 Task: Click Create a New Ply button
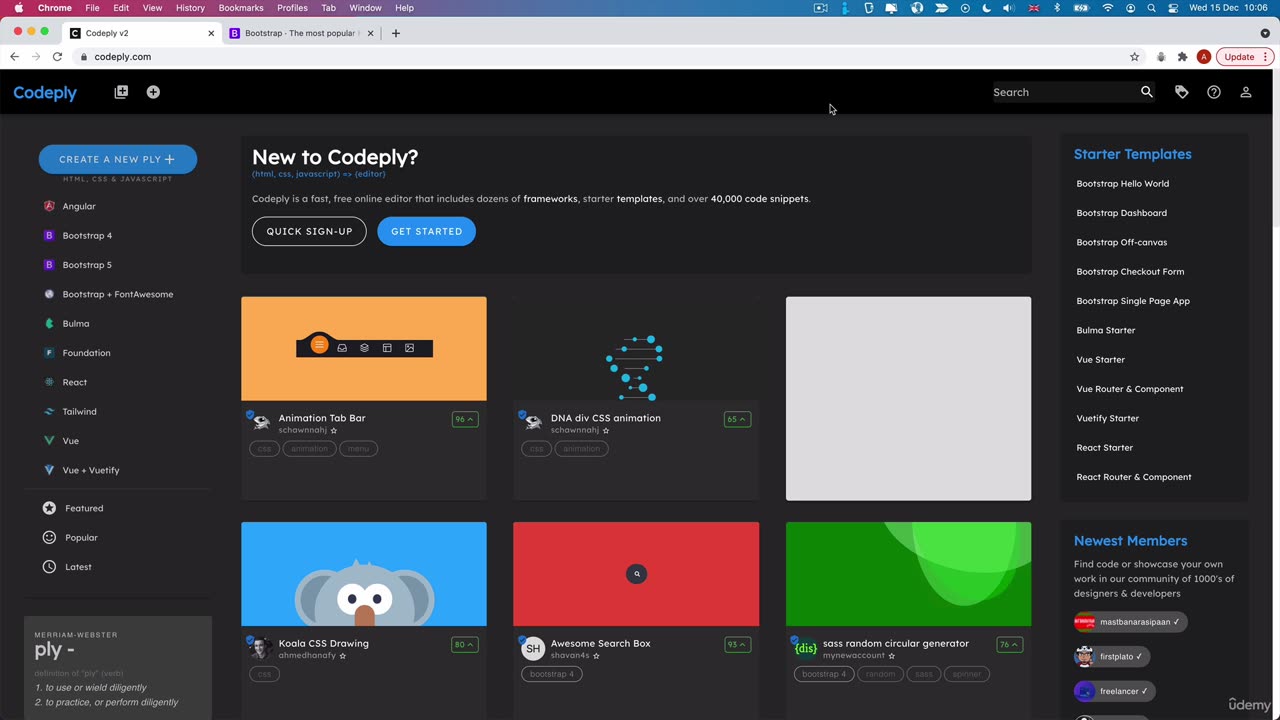(118, 159)
